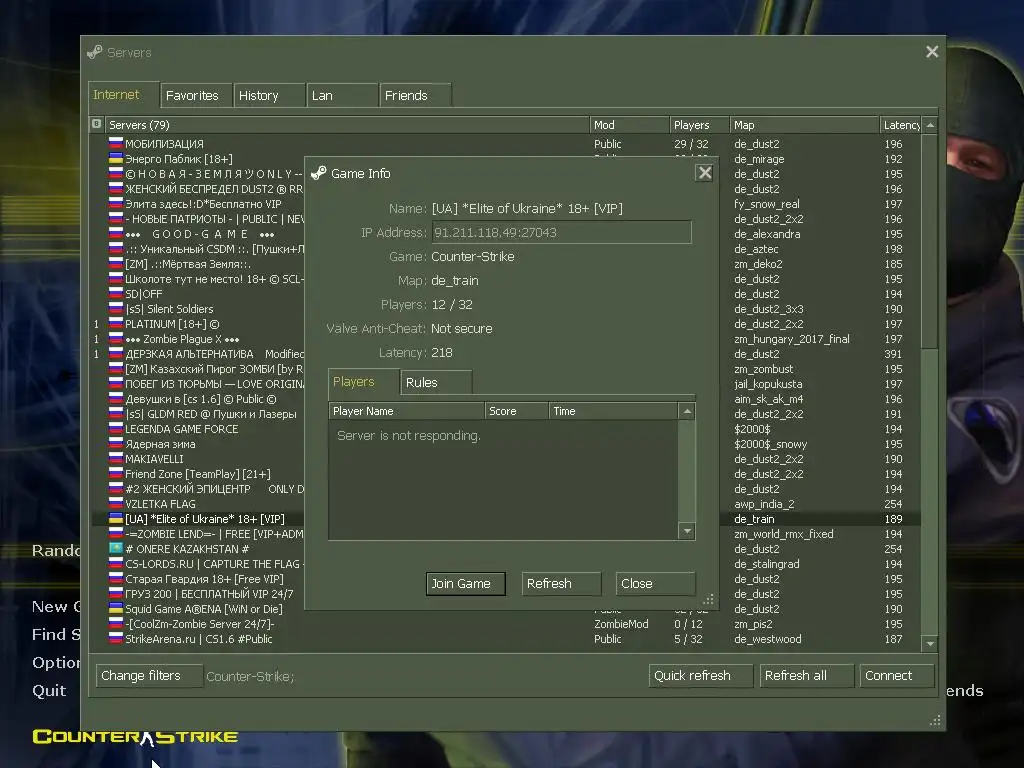Viewport: 1024px width, 768px height.
Task: Sort player list by Score header
Action: click(517, 411)
